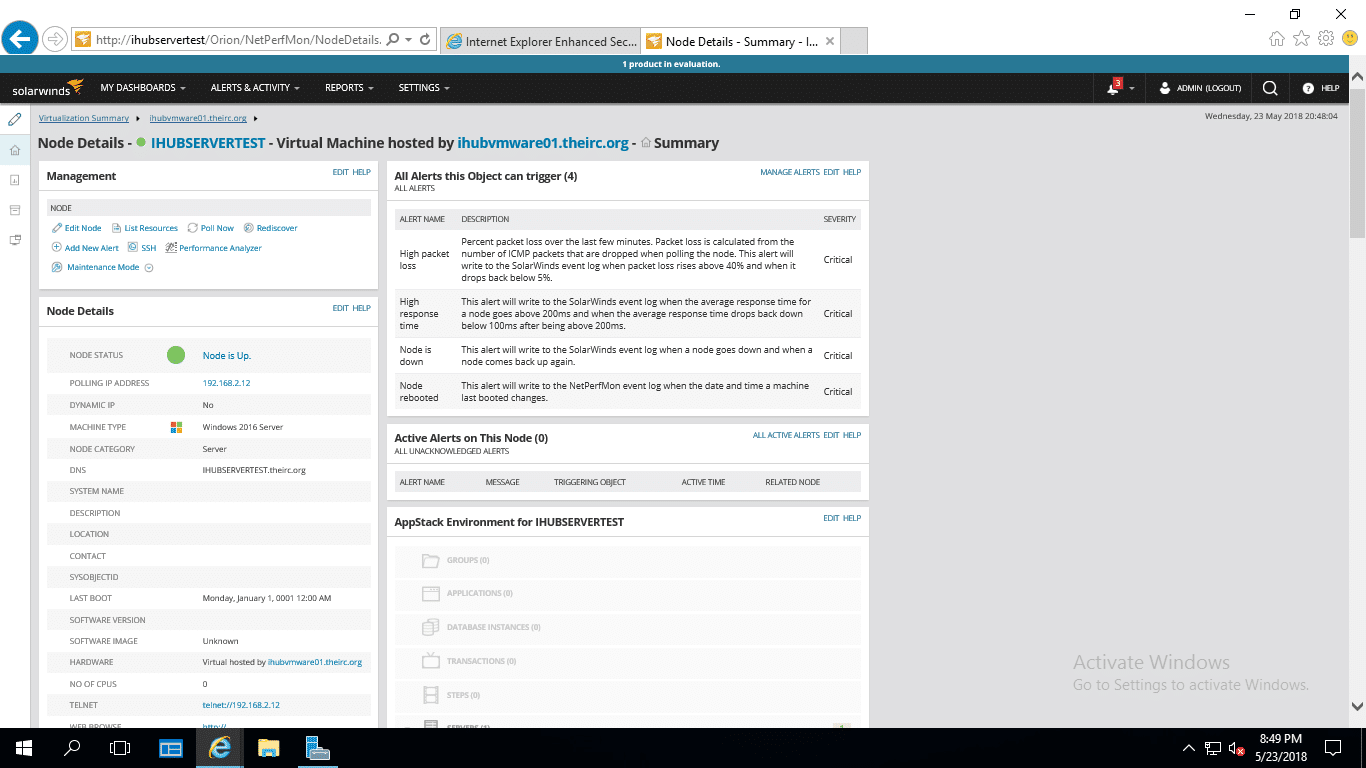1366x768 pixels.
Task: Click the SolarWinds logo
Action: pyautogui.click(x=47, y=88)
